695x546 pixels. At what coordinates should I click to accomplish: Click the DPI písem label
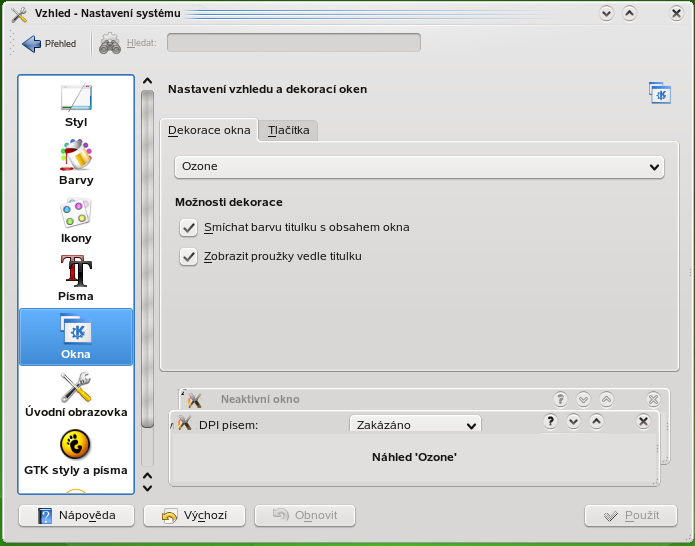click(228, 425)
